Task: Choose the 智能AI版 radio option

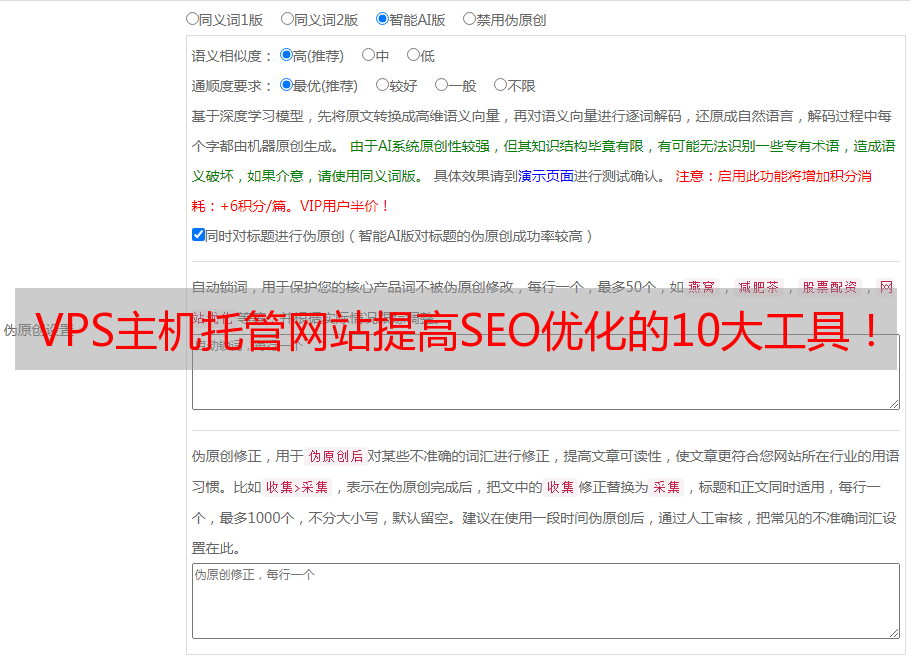Action: [x=382, y=19]
